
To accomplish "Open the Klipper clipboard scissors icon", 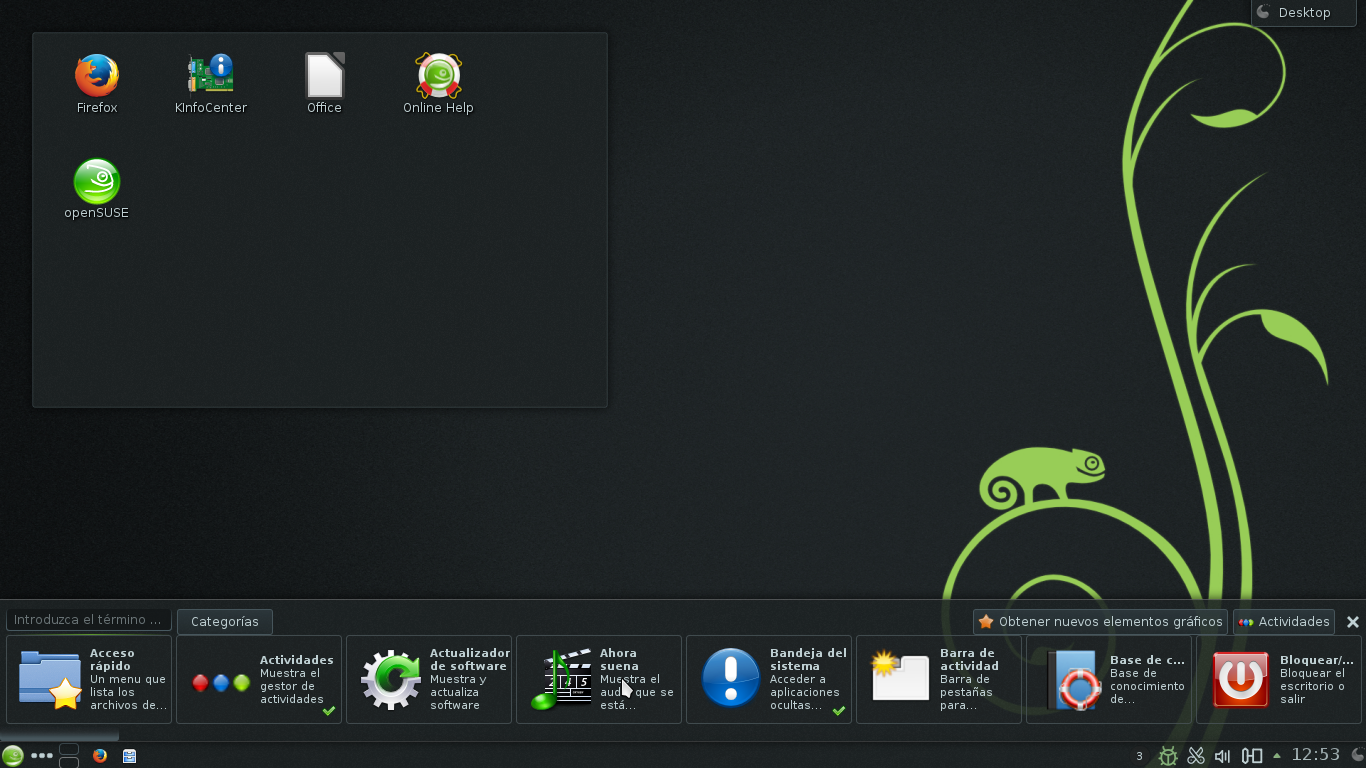I will (1196, 756).
